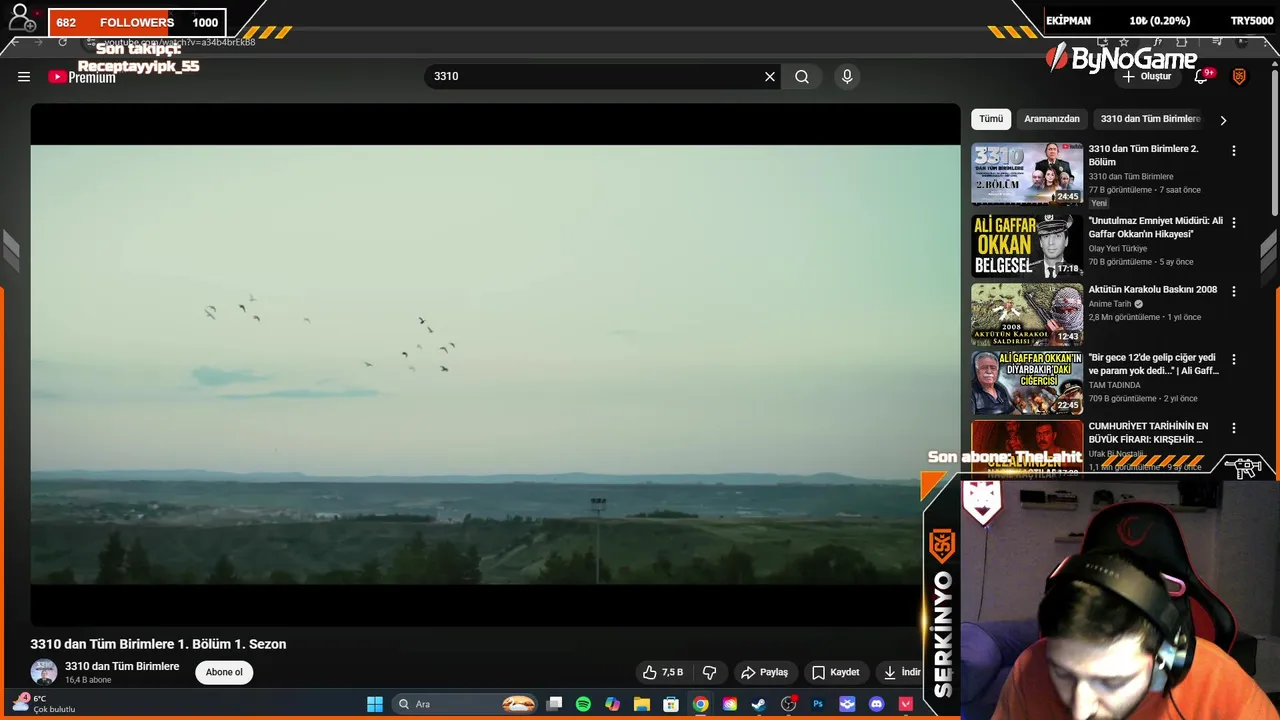Image resolution: width=1280 pixels, height=720 pixels.
Task: Select the 3310 dan Tüm Birimlere filter chip
Action: coord(1150,119)
